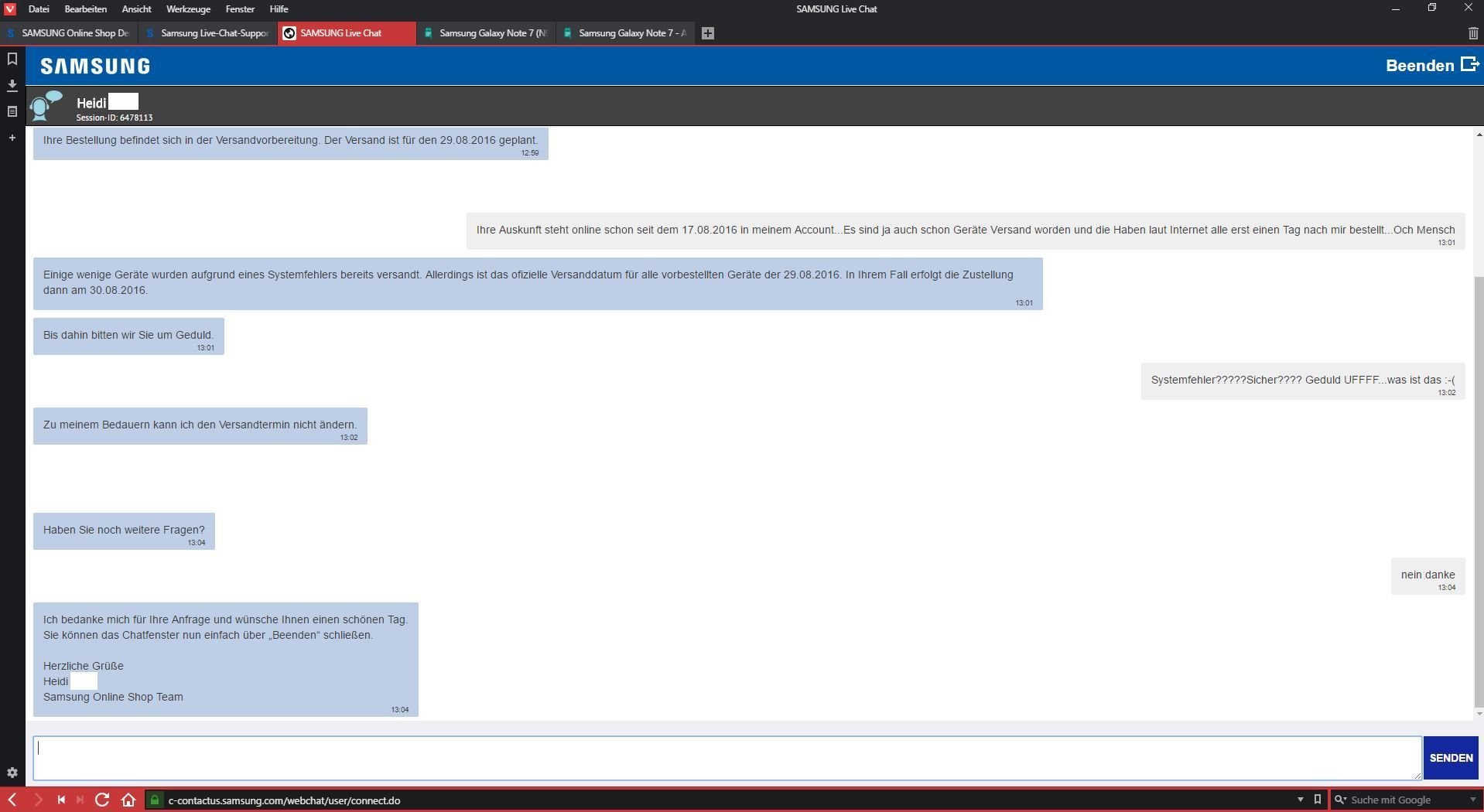
Task: Open a new tab with the plus button
Action: click(707, 33)
